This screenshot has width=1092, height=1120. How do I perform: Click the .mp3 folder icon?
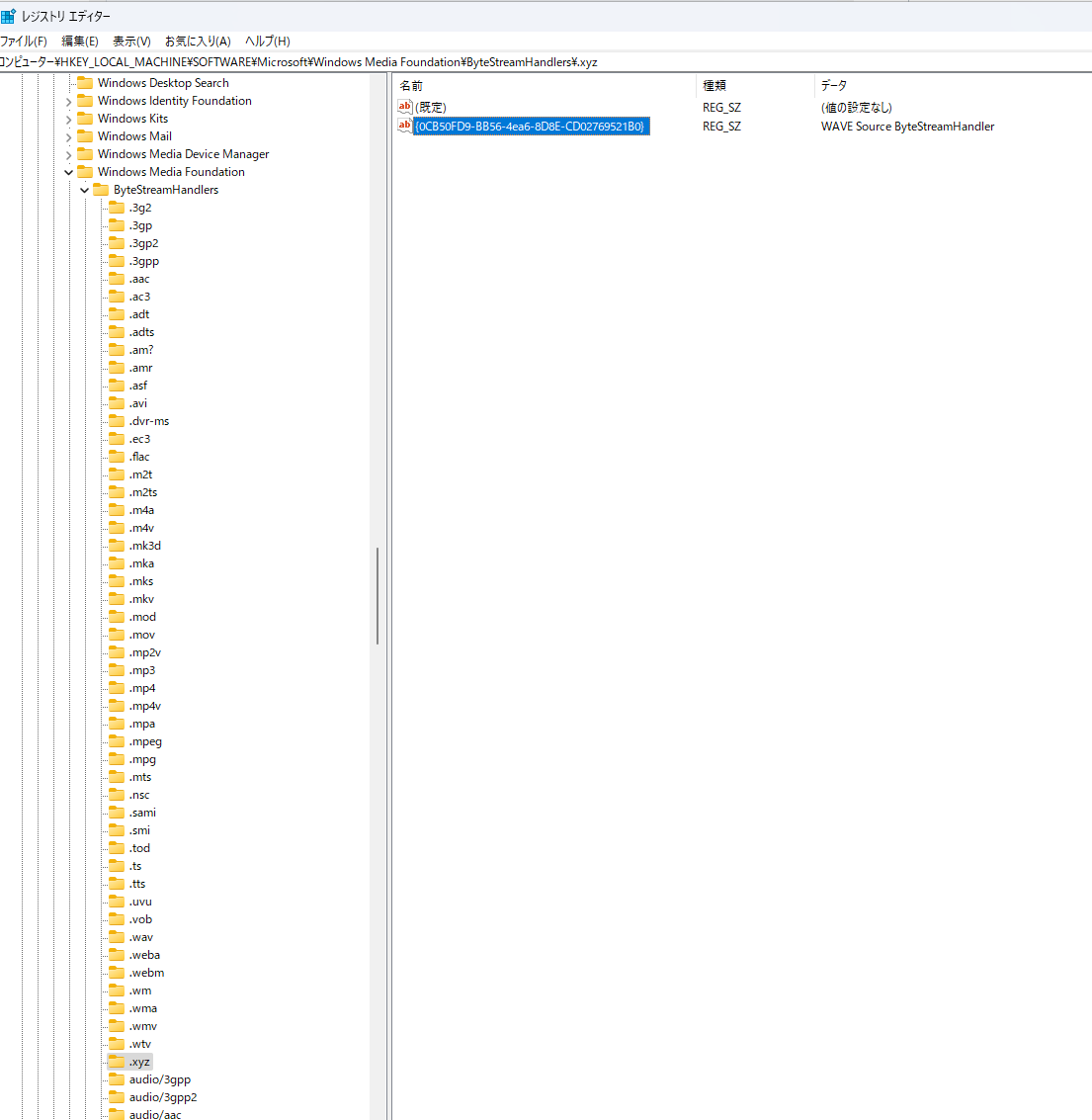coord(117,670)
